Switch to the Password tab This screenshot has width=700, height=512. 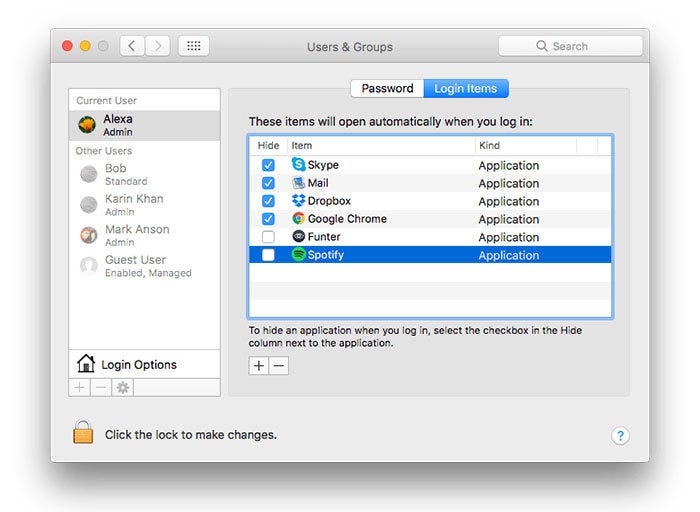pyautogui.click(x=387, y=88)
